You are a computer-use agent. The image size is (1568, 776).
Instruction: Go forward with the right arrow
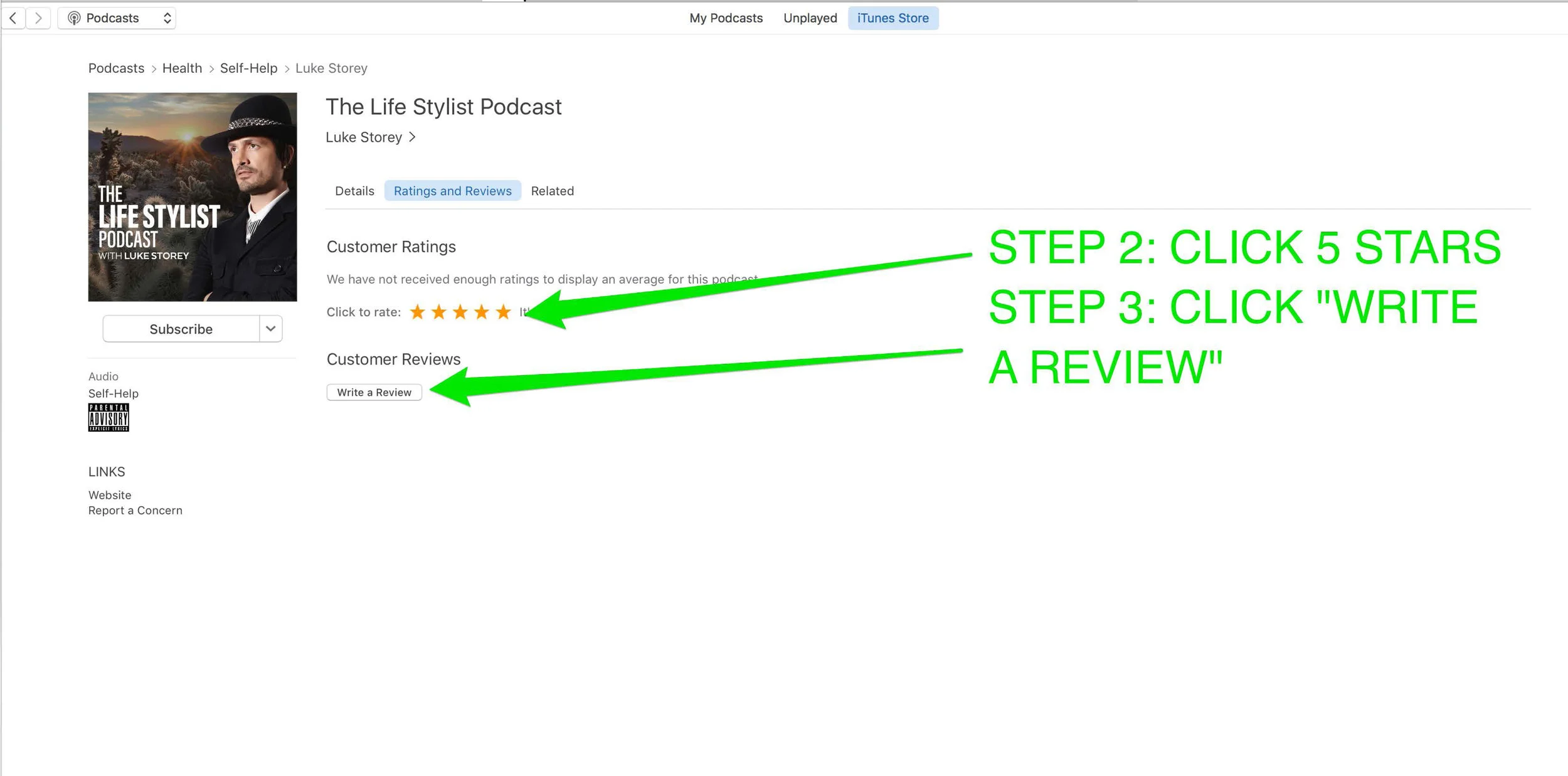point(38,18)
